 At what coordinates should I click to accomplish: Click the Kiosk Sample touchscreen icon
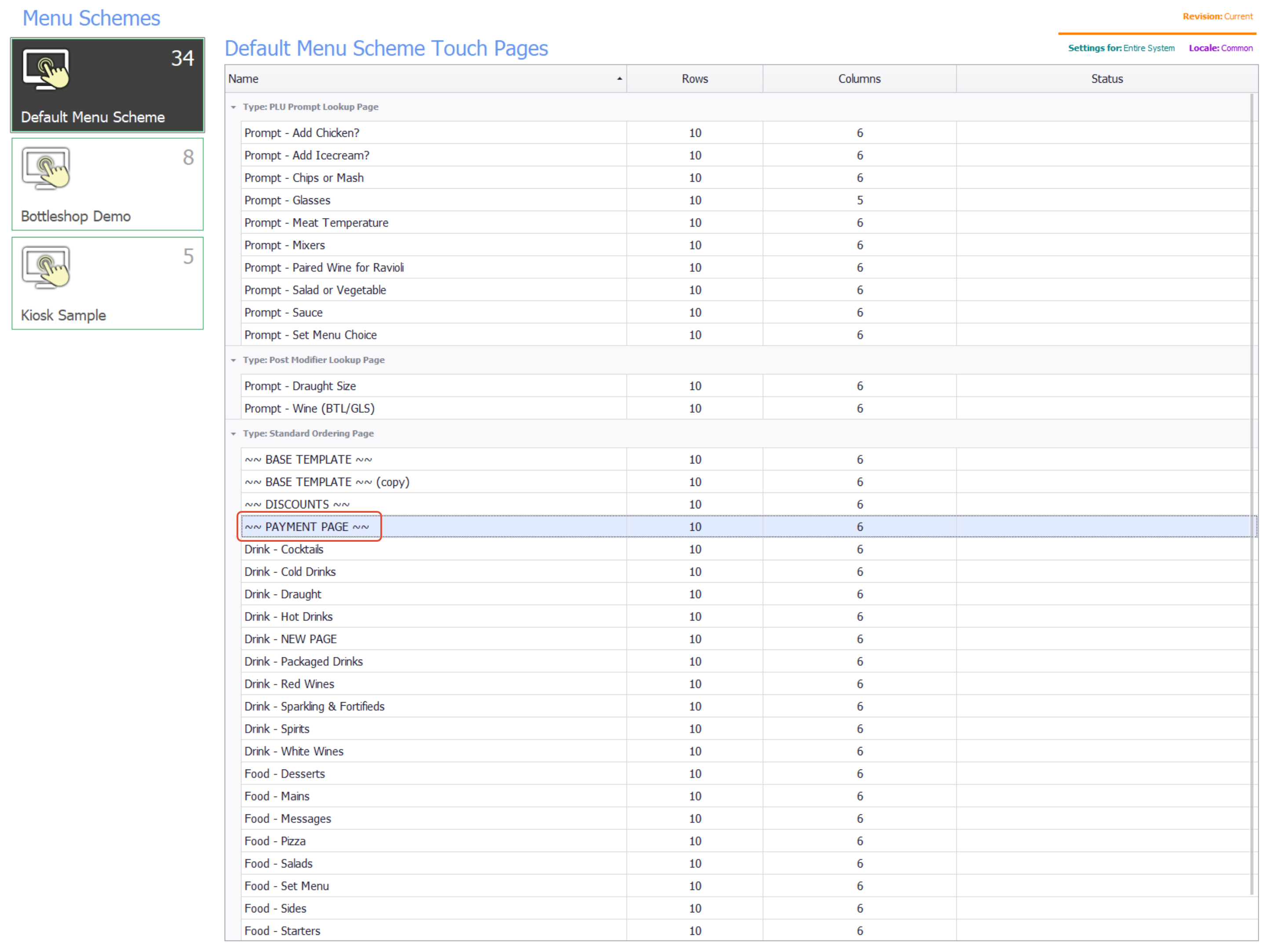(46, 267)
